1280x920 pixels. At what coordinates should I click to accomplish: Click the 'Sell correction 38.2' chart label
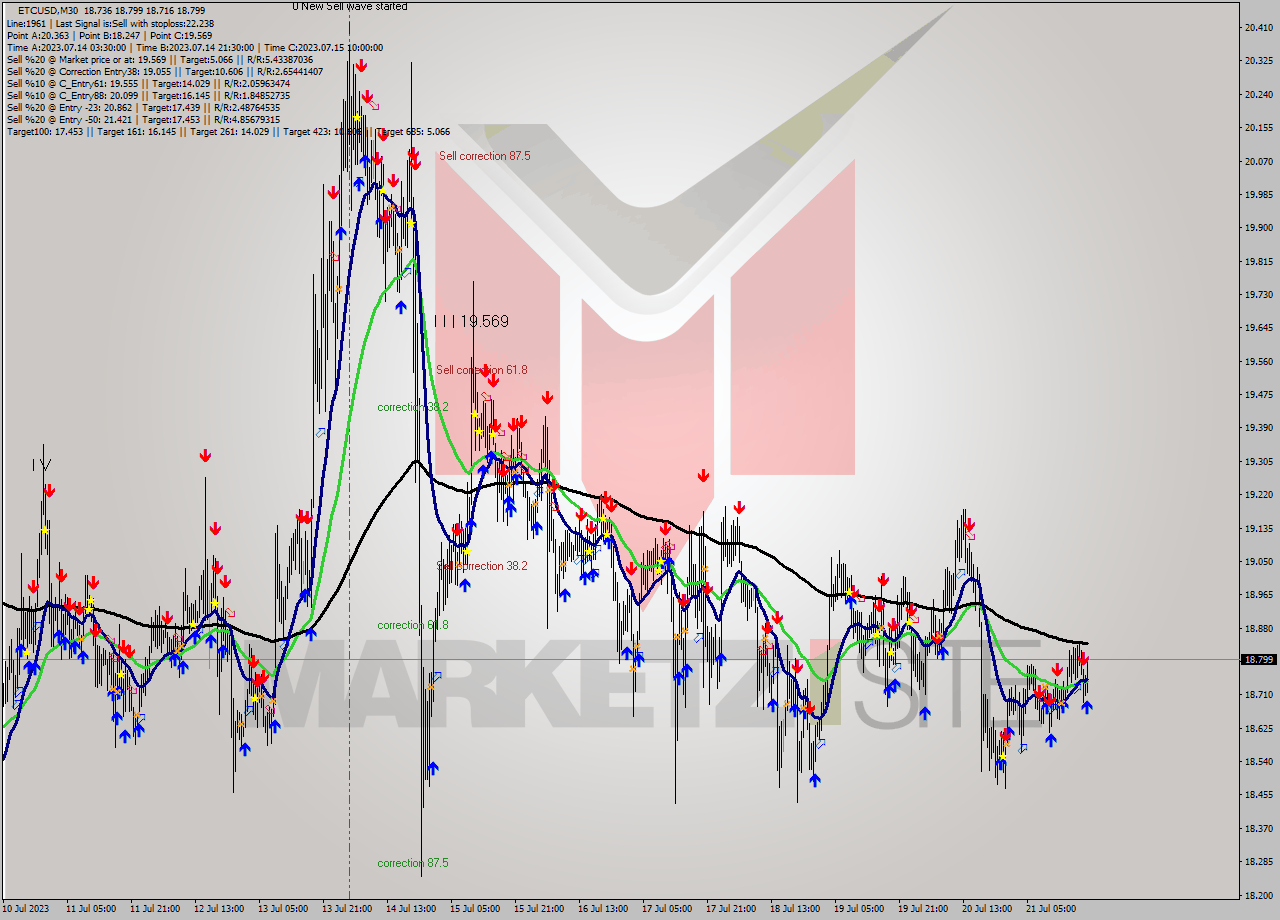coord(483,566)
